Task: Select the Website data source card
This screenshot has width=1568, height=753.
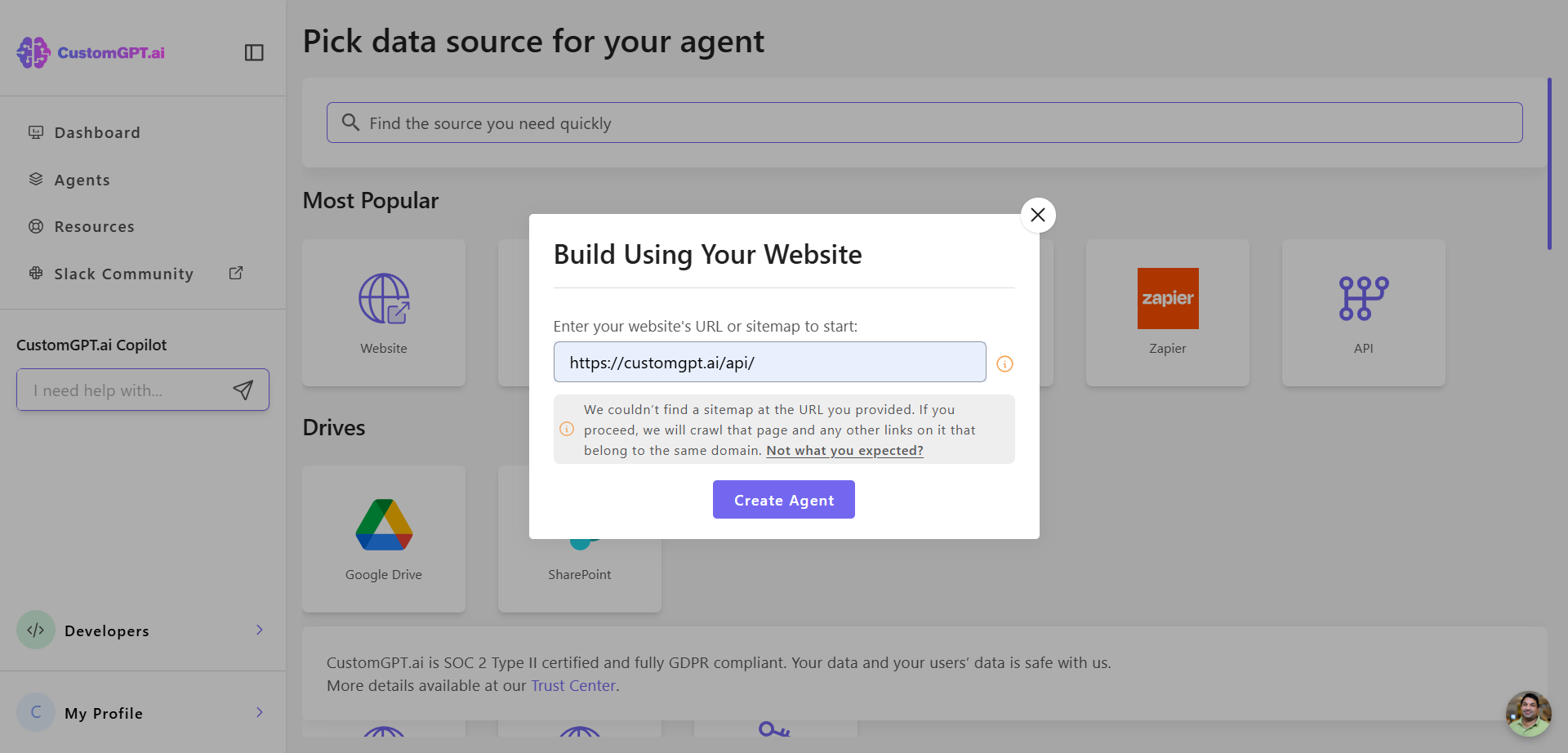Action: 384,313
